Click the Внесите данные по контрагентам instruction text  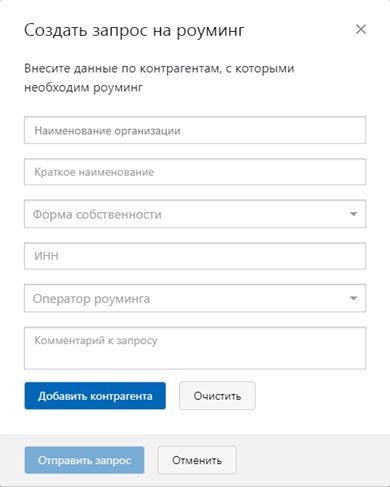pos(159,78)
